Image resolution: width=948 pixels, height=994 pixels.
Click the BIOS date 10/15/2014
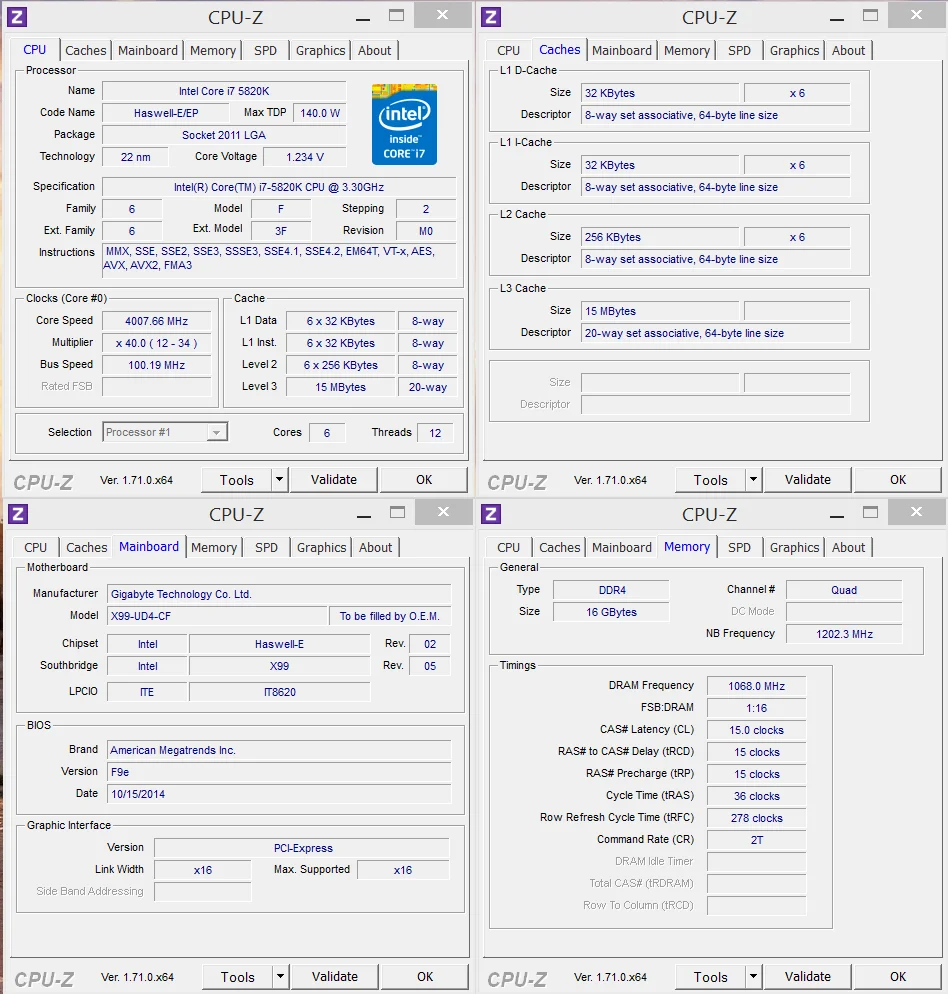coord(279,794)
